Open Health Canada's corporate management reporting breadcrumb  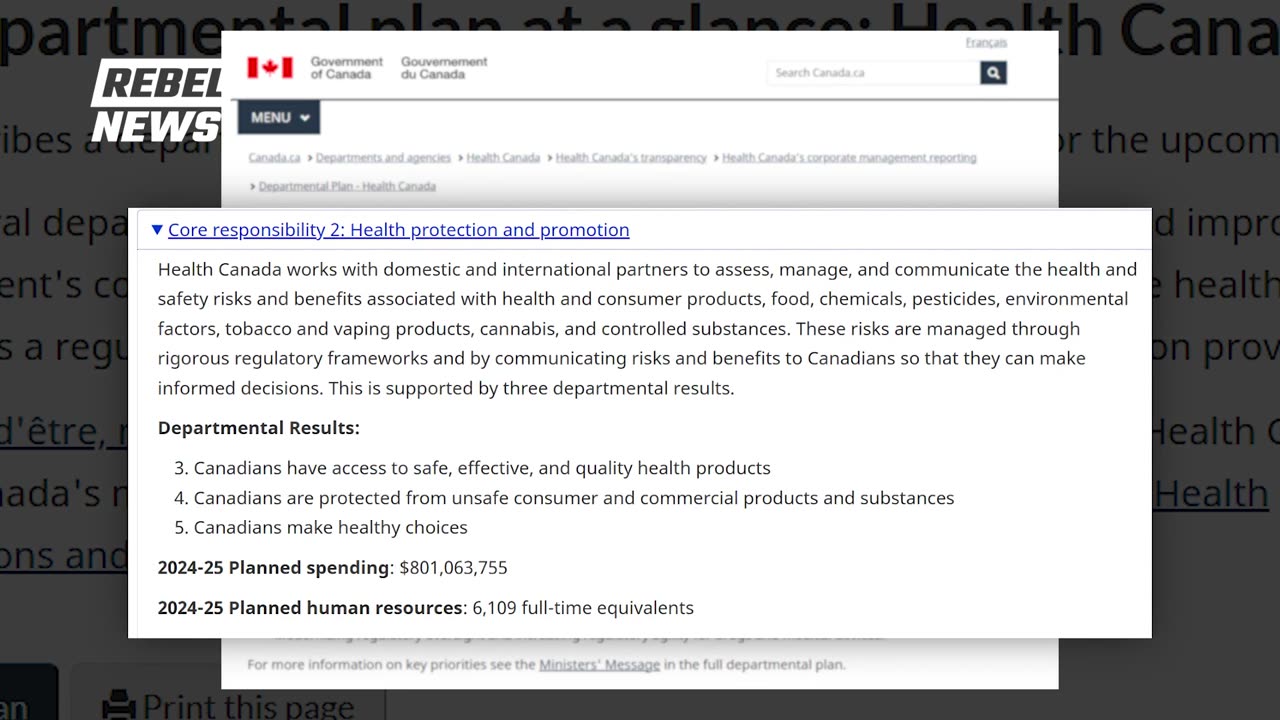click(x=849, y=158)
